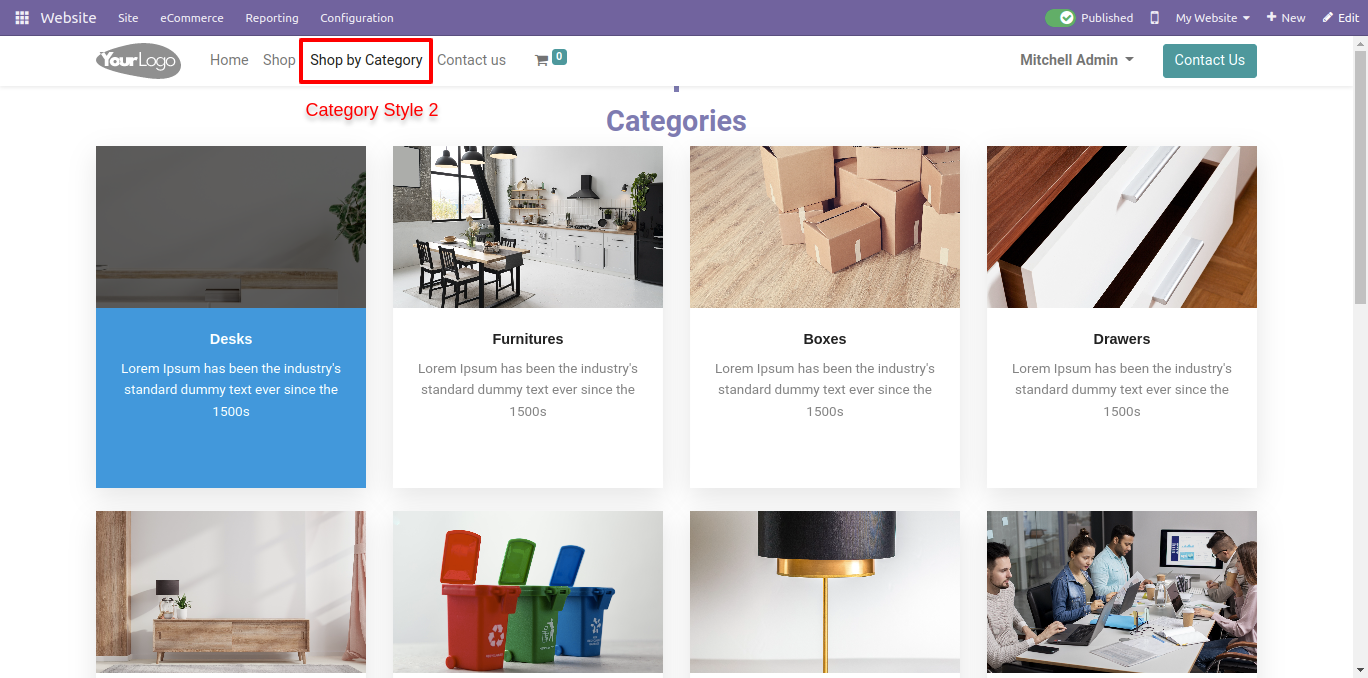Open the Furnitures kitchen image

528,227
